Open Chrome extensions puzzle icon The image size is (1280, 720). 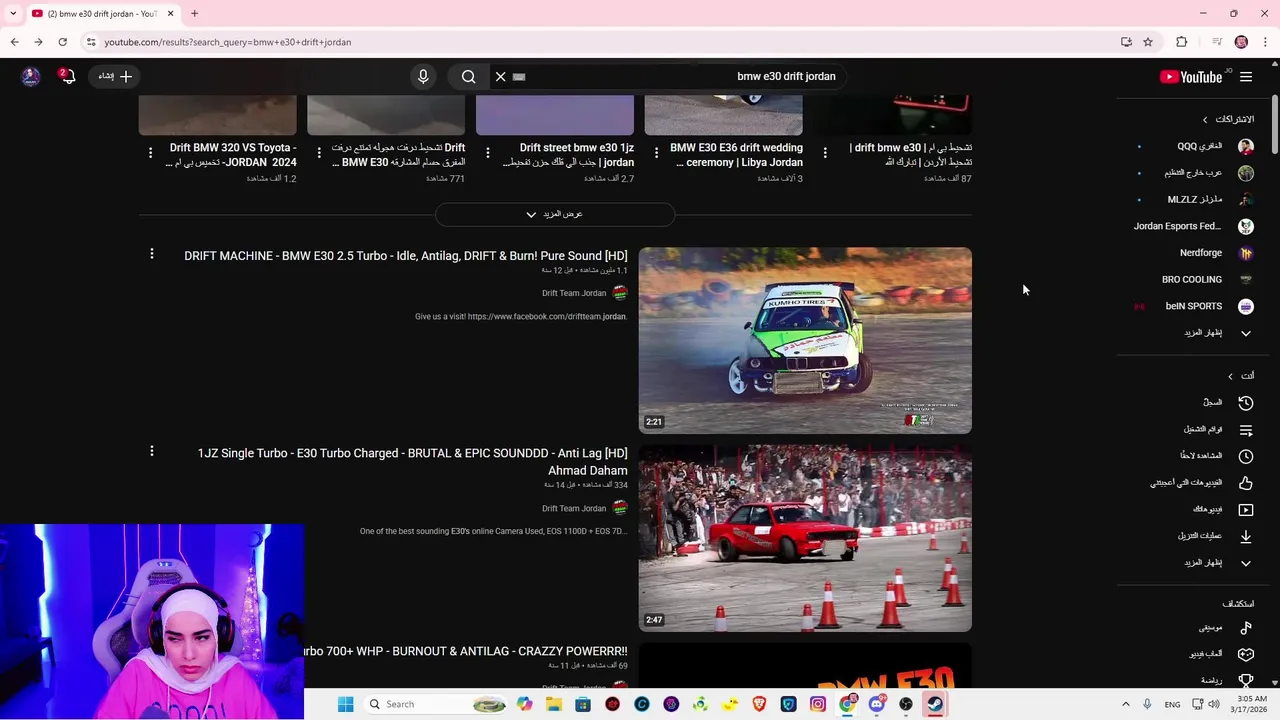[1182, 42]
